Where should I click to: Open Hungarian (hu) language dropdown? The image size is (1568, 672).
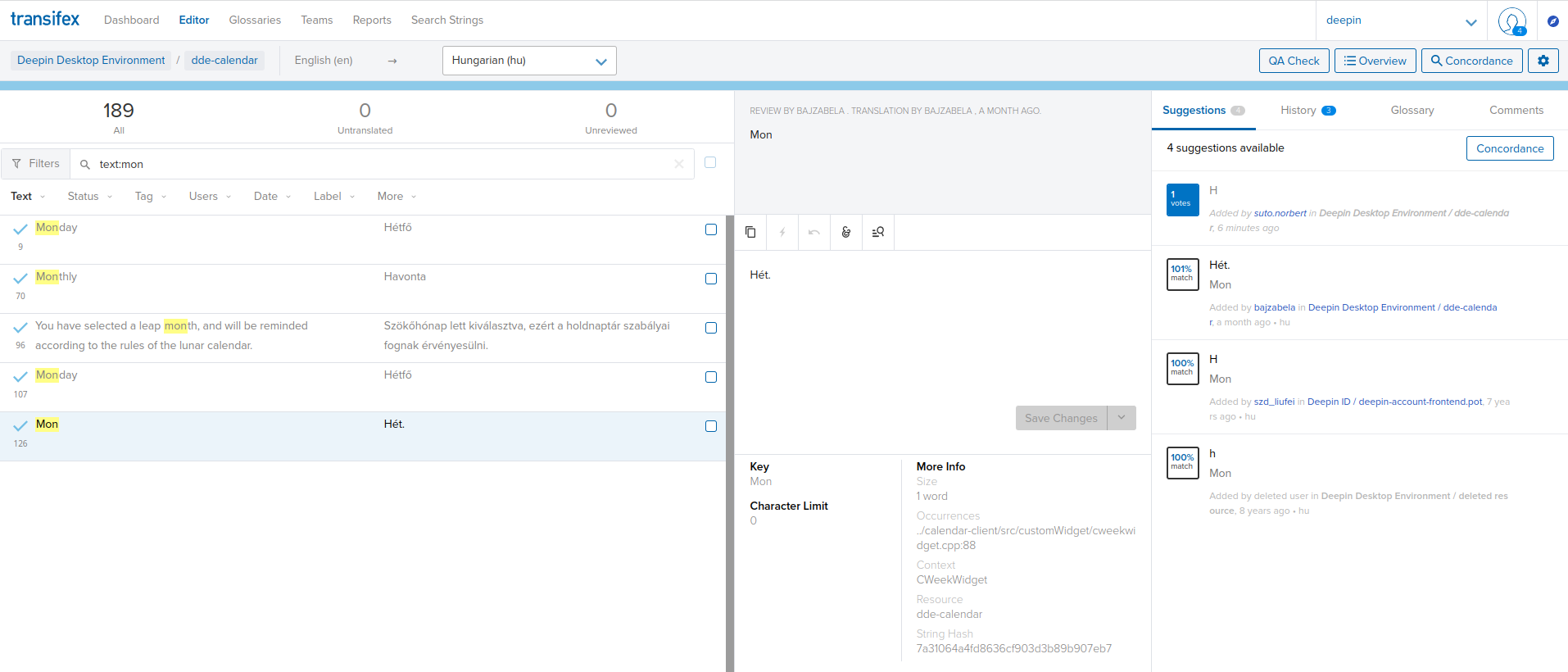coord(529,61)
